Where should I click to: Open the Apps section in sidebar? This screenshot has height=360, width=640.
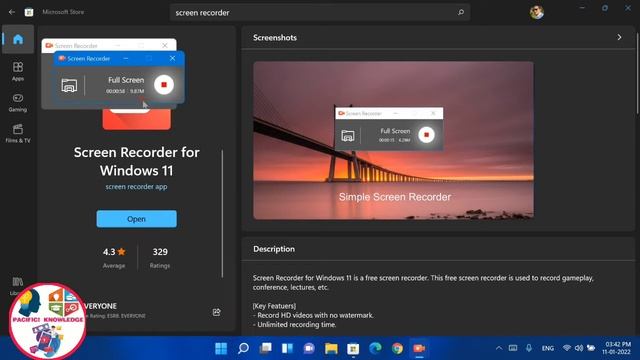[18, 71]
